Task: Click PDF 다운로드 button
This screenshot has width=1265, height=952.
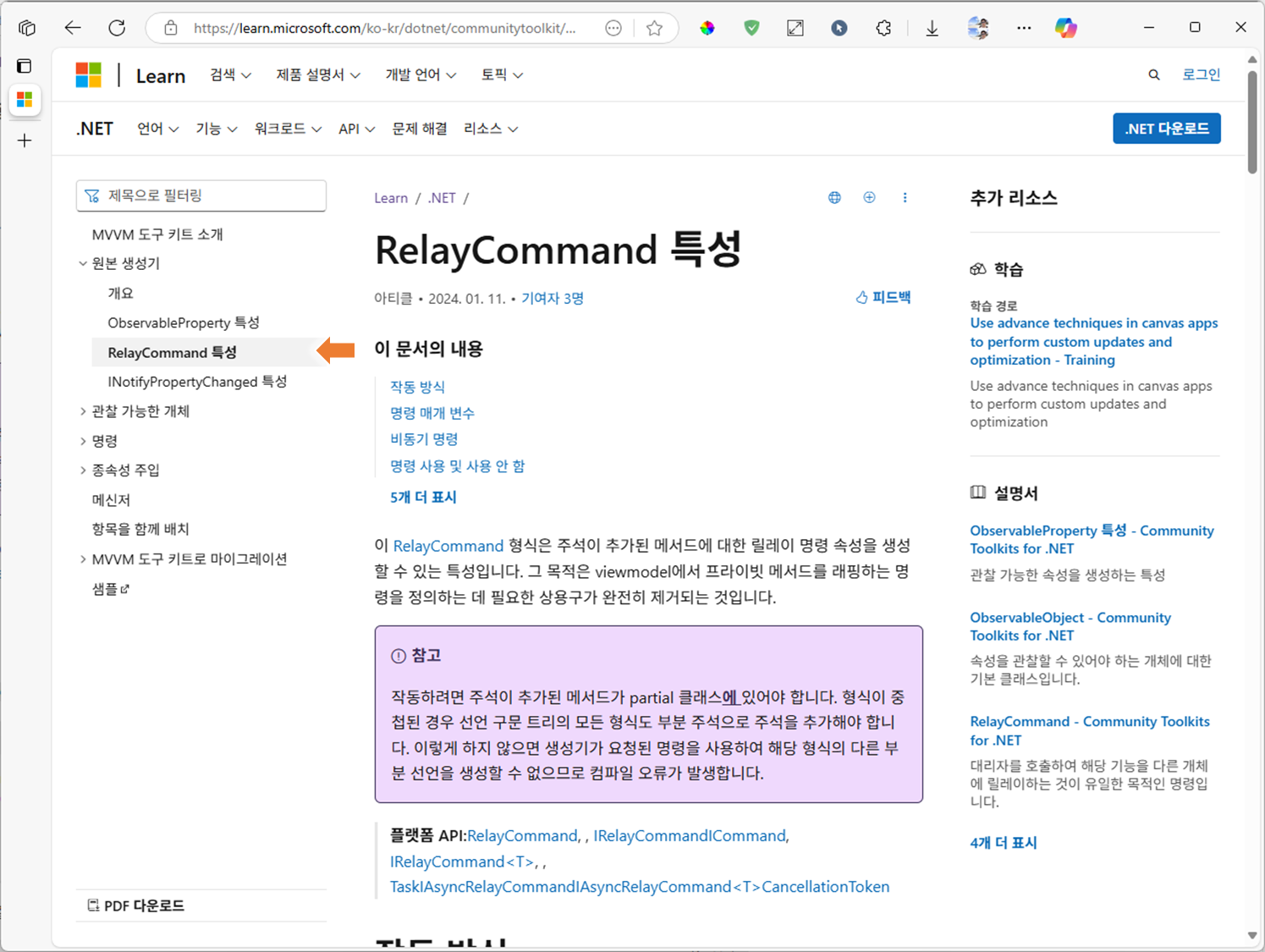Action: coord(135,905)
